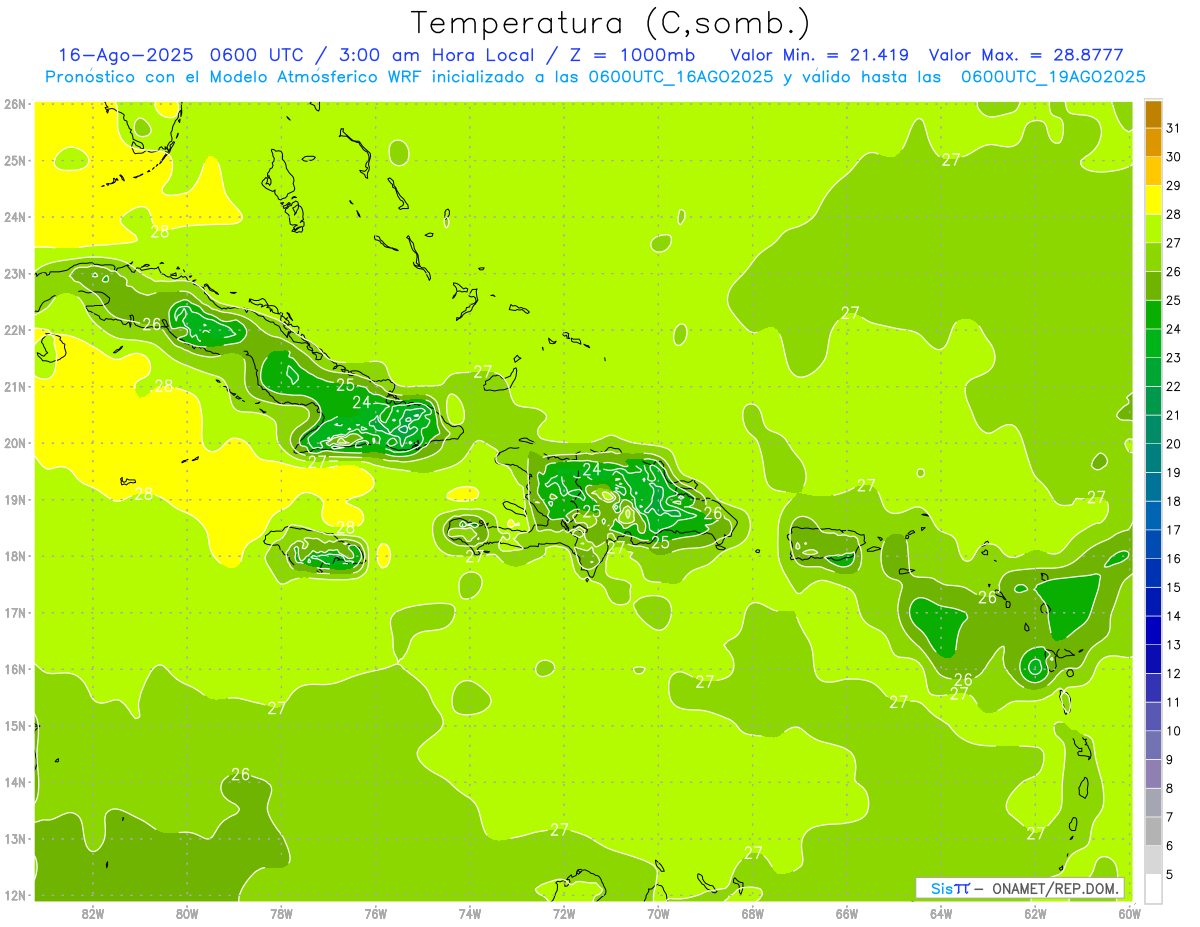Click the longitude label '60W'

point(1129,913)
